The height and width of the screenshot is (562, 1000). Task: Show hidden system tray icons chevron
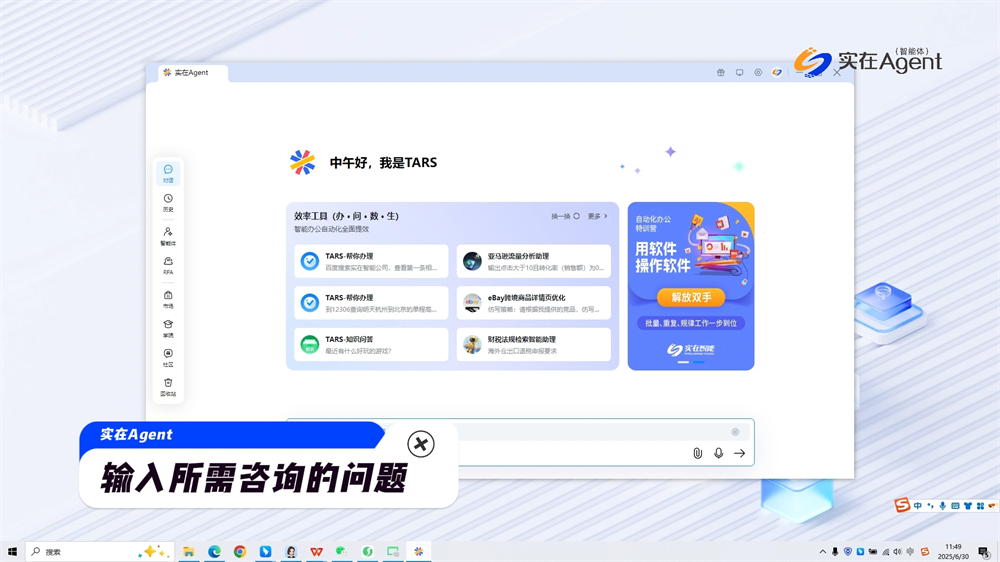823,552
